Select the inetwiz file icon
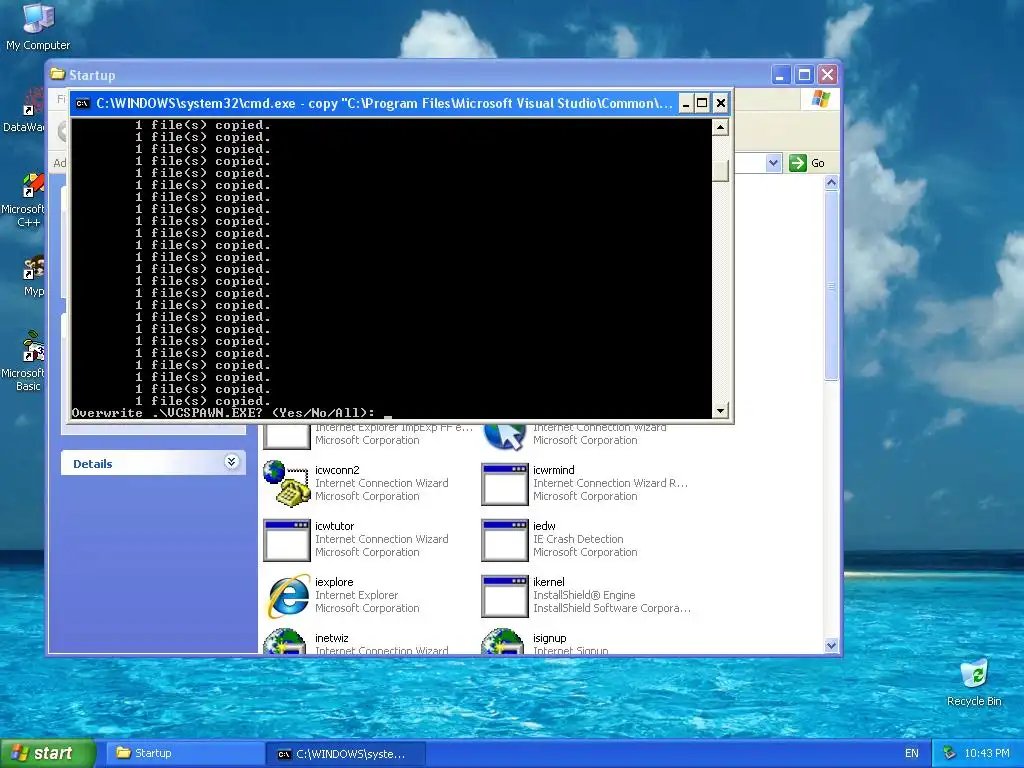1024x768 pixels. point(285,641)
